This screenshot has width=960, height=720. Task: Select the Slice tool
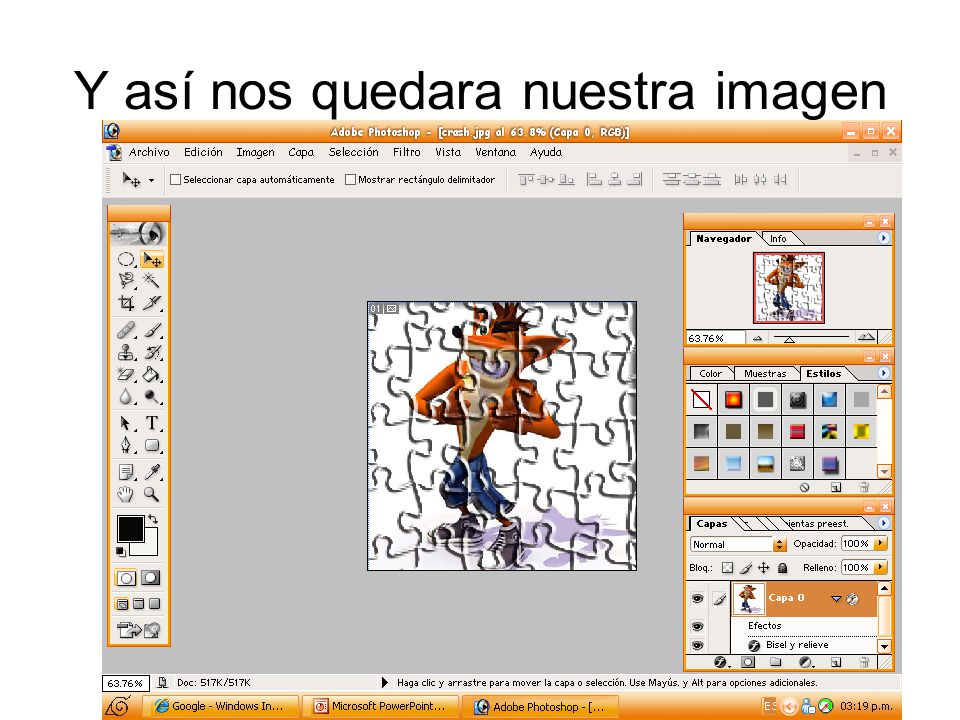[x=151, y=302]
